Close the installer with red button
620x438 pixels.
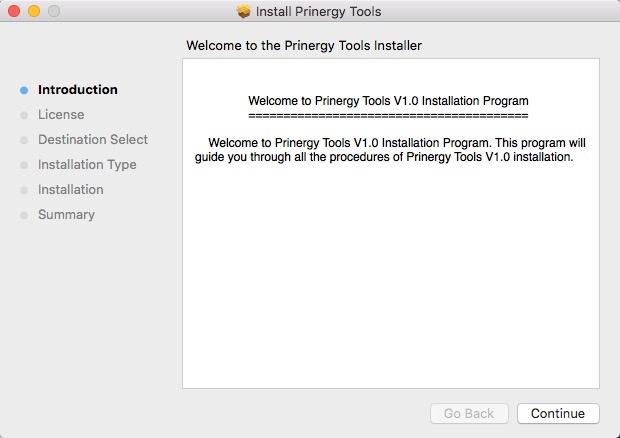[13, 12]
